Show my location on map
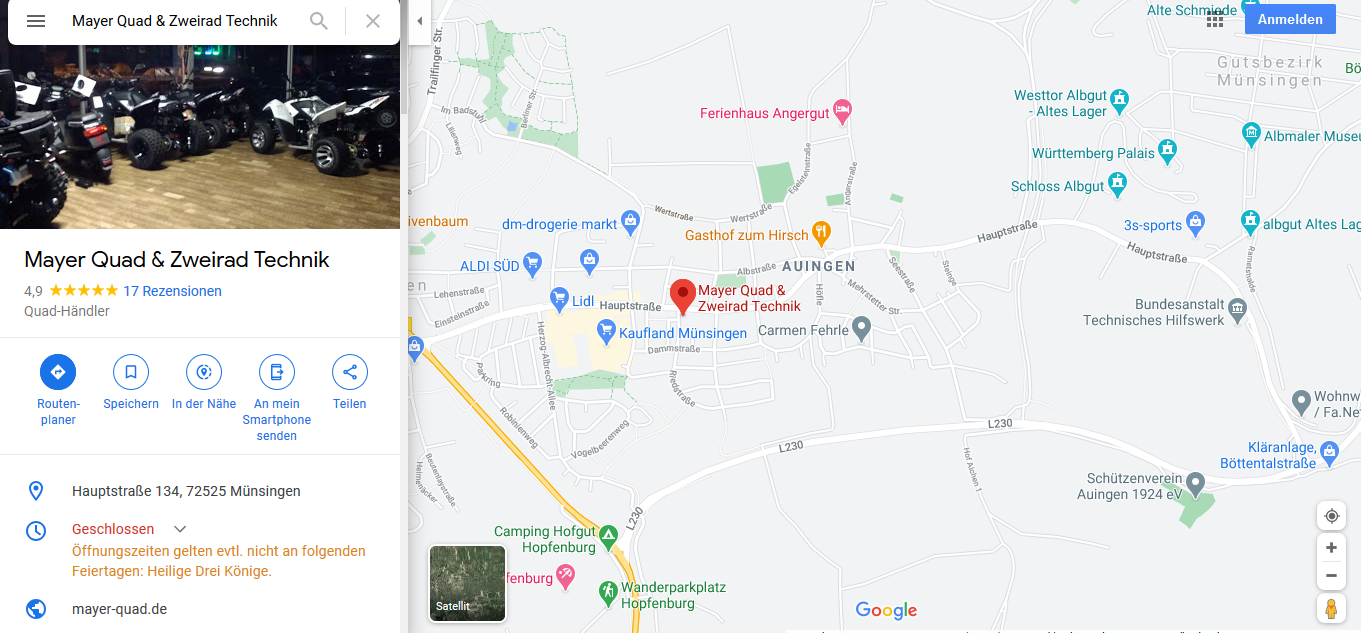Viewport: 1361px width, 633px height. pos(1331,516)
